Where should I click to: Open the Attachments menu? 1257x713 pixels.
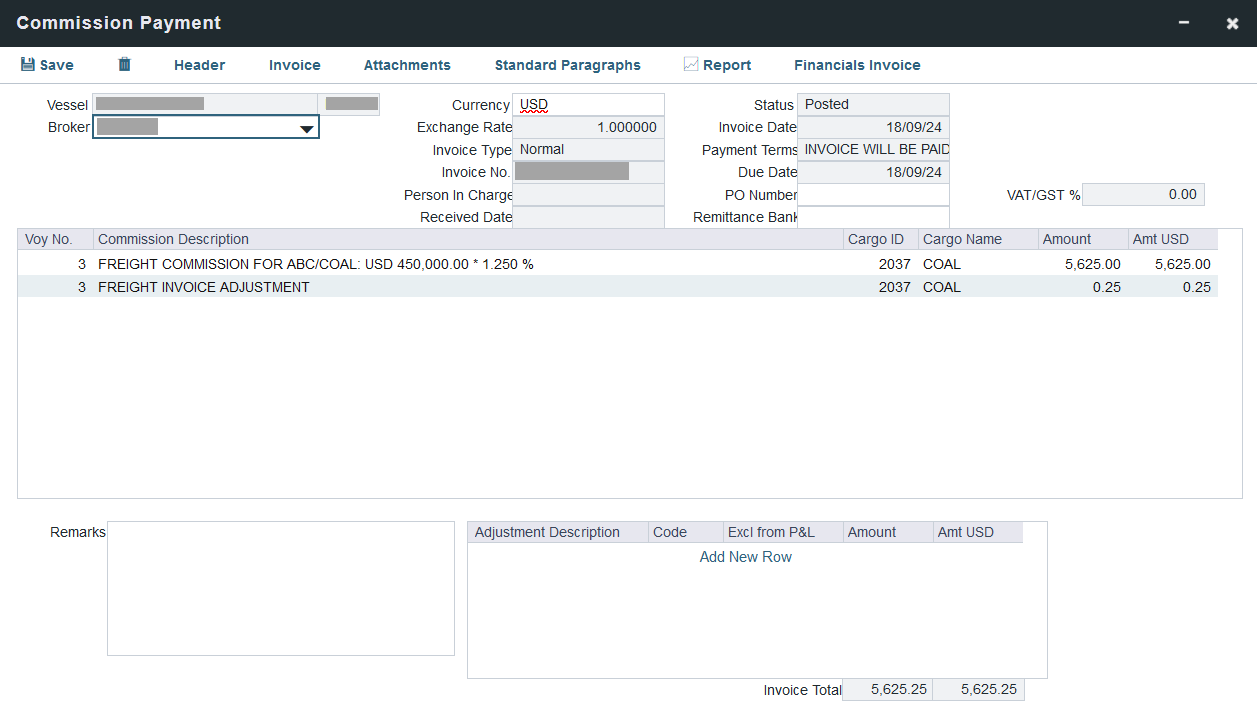click(x=407, y=65)
